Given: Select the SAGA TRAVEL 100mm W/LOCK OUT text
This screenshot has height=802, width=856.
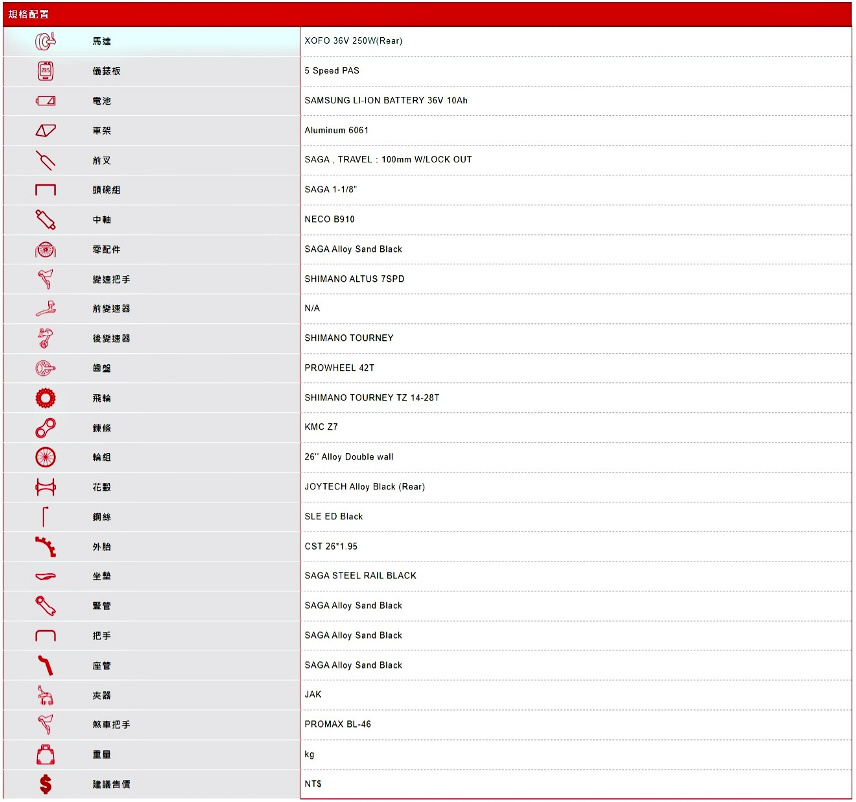Looking at the screenshot, I should 388,159.
